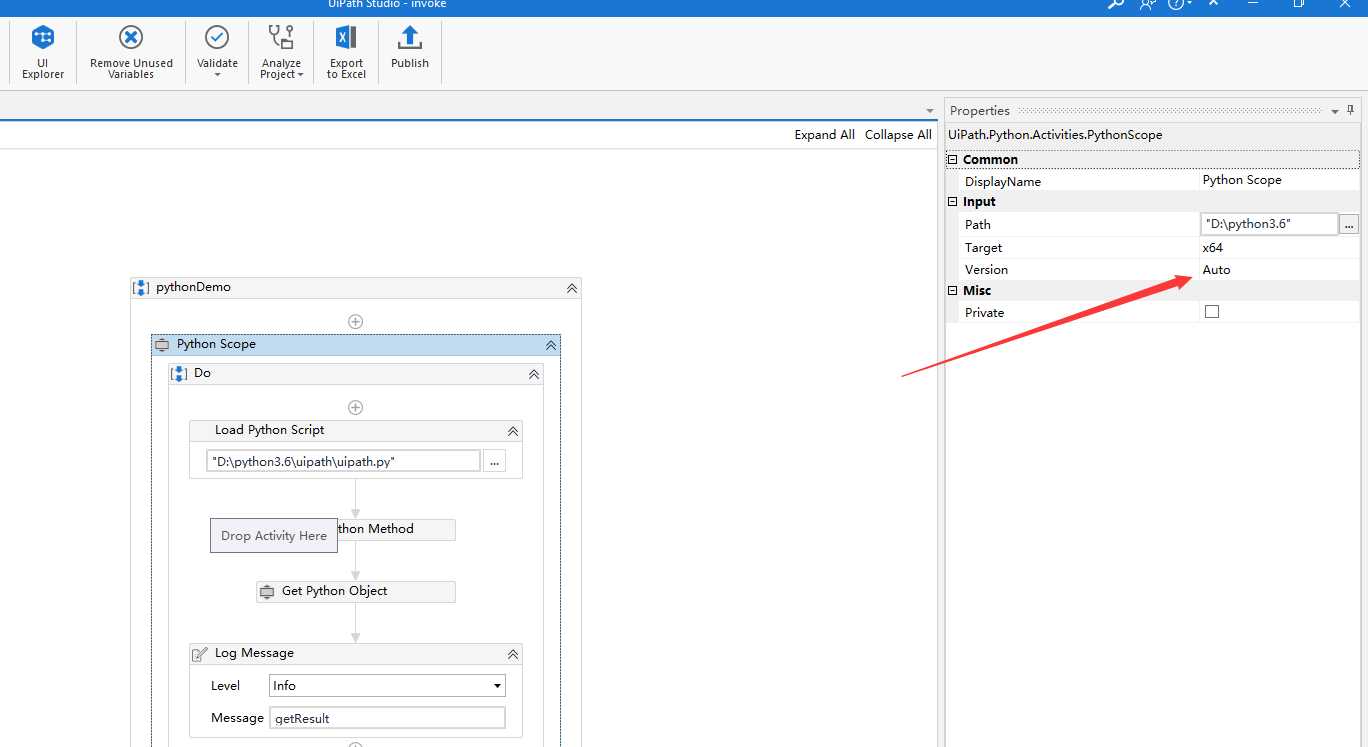1368x747 pixels.
Task: Click the DisplayName property label
Action: [1003, 182]
